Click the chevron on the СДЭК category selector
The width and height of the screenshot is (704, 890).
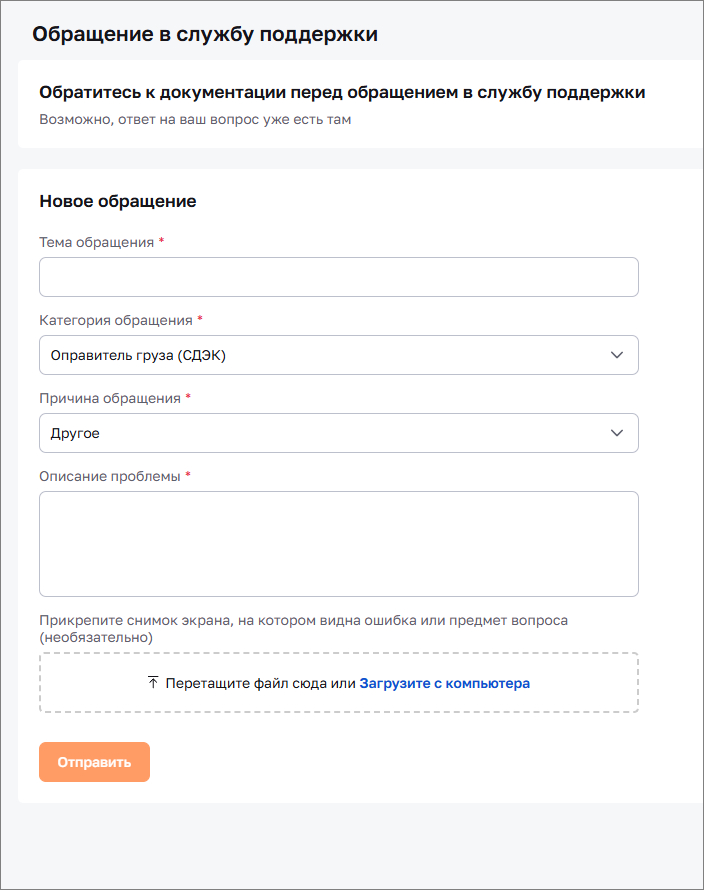617,355
